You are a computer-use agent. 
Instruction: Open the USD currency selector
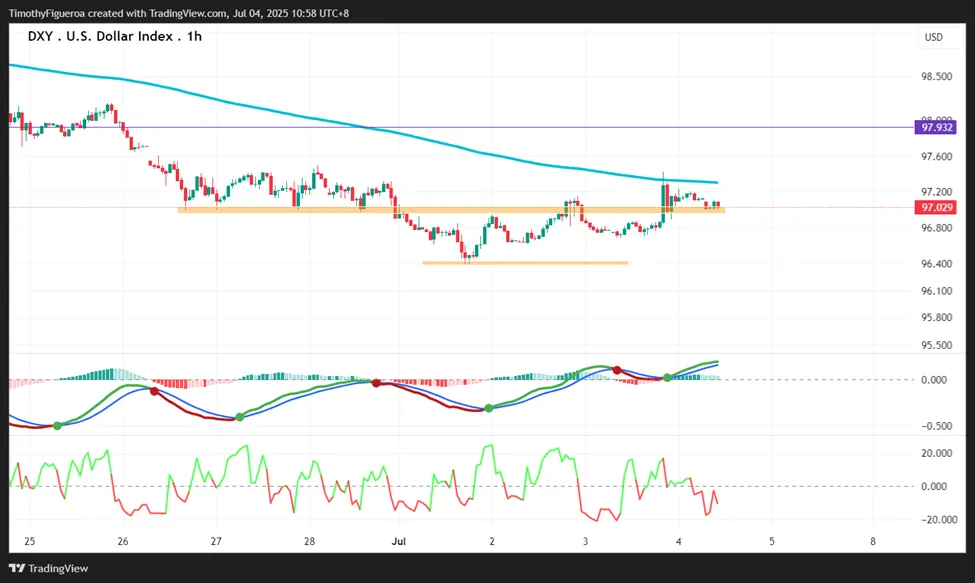click(x=933, y=37)
